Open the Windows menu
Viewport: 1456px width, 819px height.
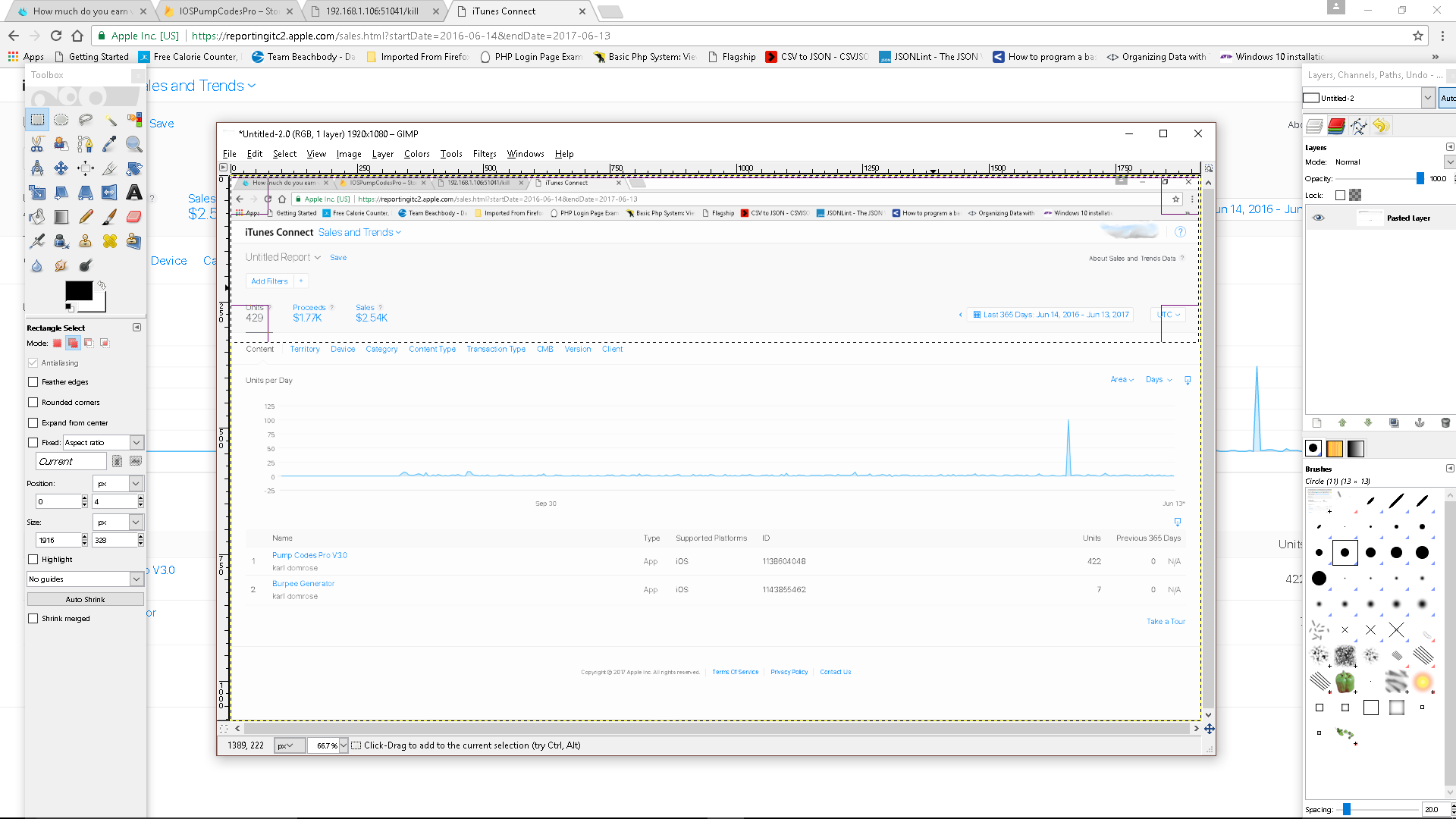click(526, 154)
